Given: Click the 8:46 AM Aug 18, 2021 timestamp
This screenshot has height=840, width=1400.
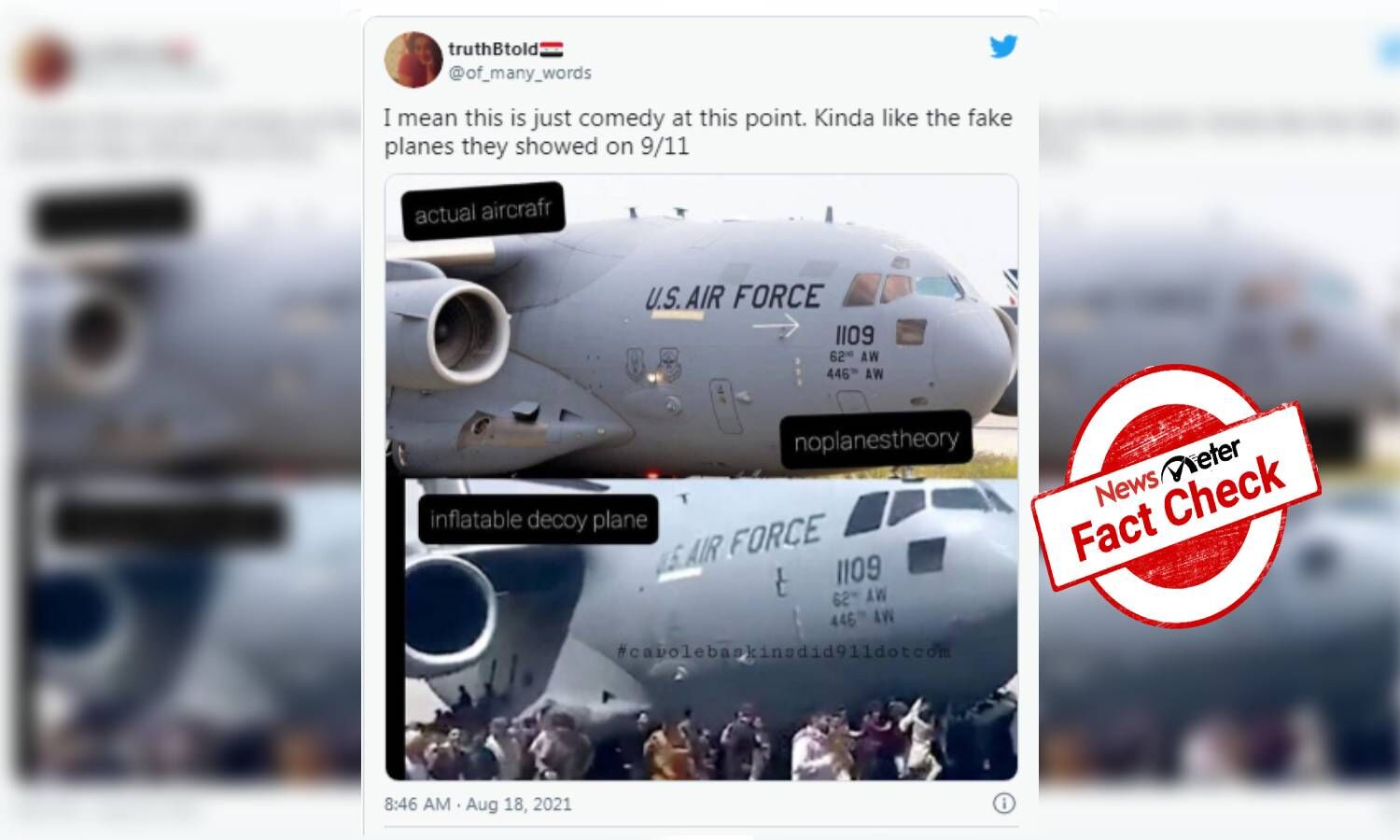Looking at the screenshot, I should coord(478,804).
